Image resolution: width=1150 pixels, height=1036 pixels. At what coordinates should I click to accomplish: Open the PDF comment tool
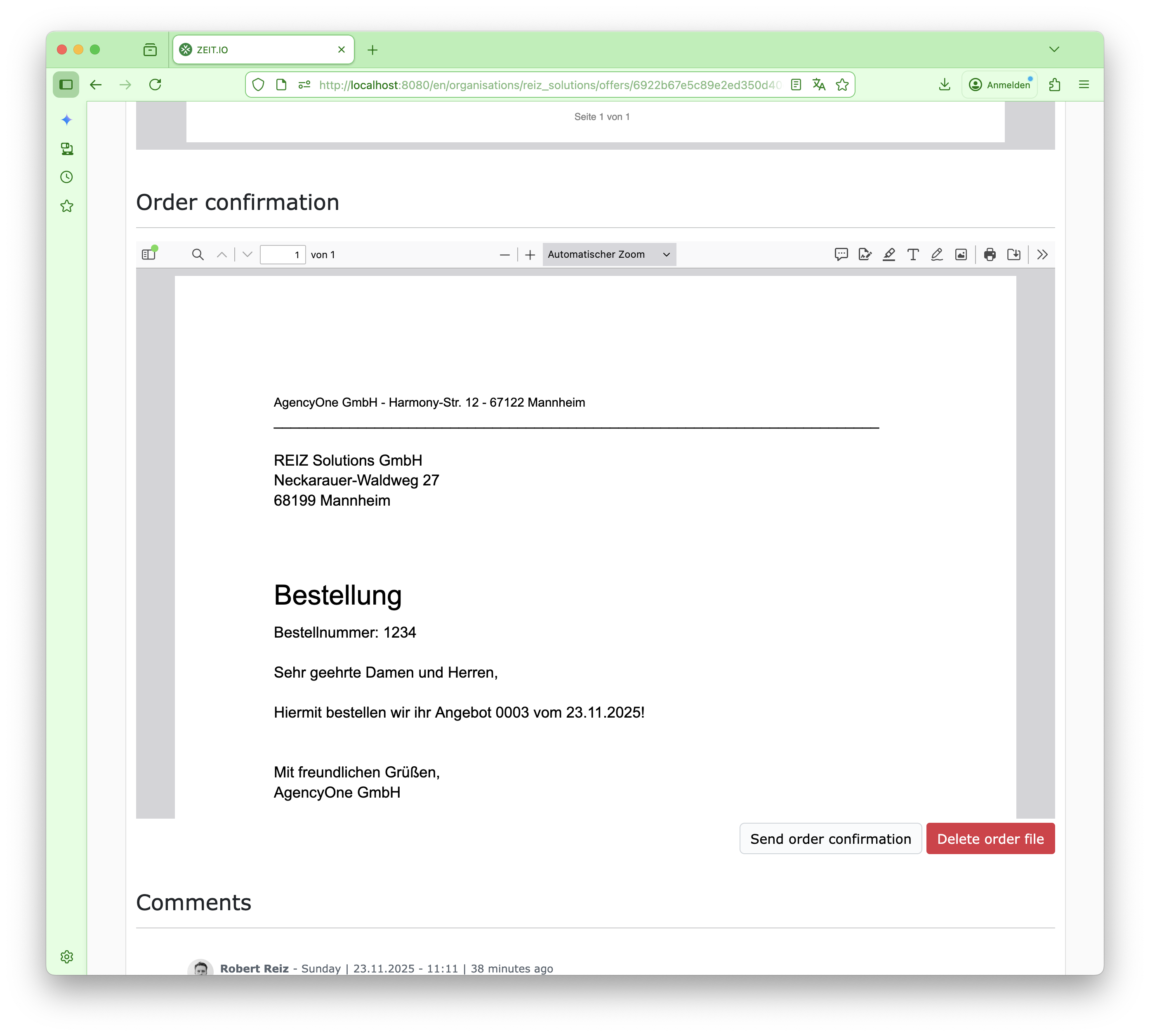pos(841,254)
